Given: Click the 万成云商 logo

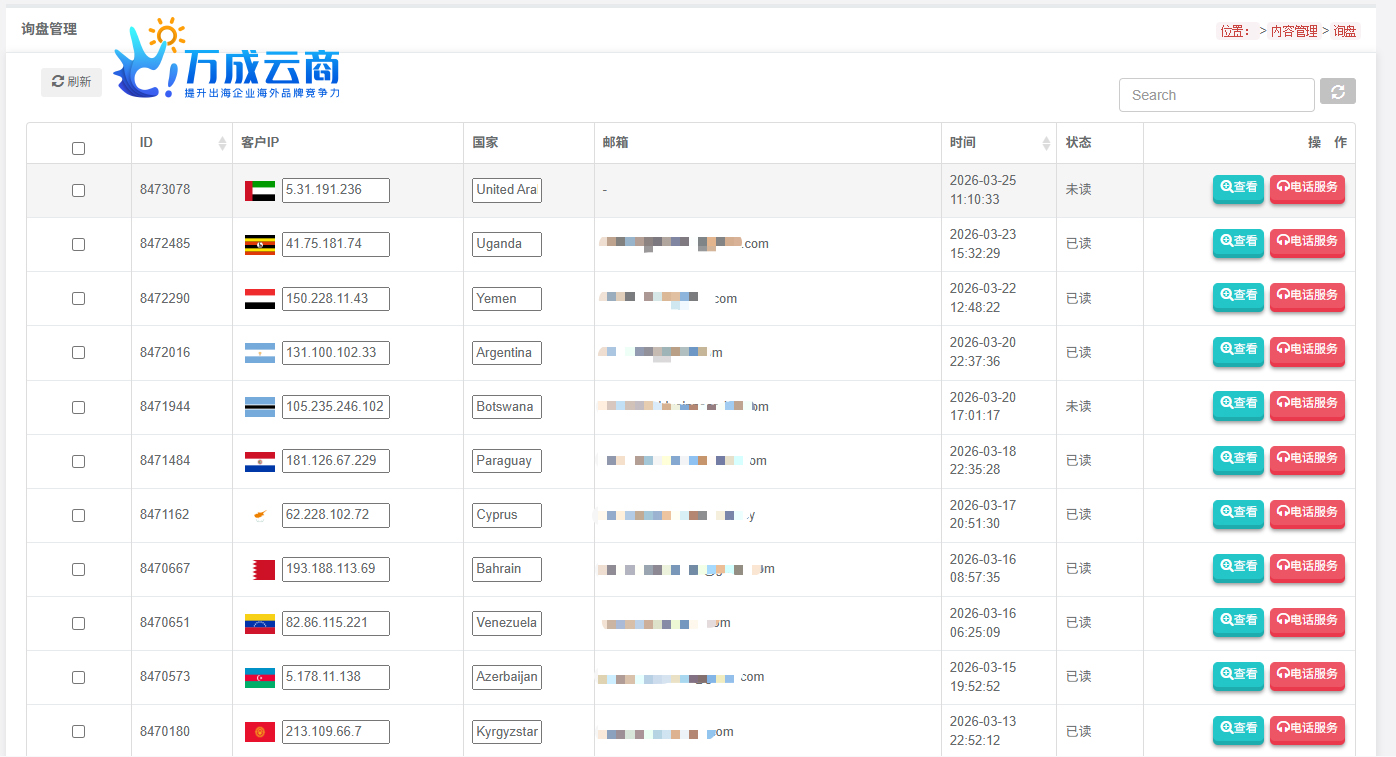Looking at the screenshot, I should click(x=228, y=61).
